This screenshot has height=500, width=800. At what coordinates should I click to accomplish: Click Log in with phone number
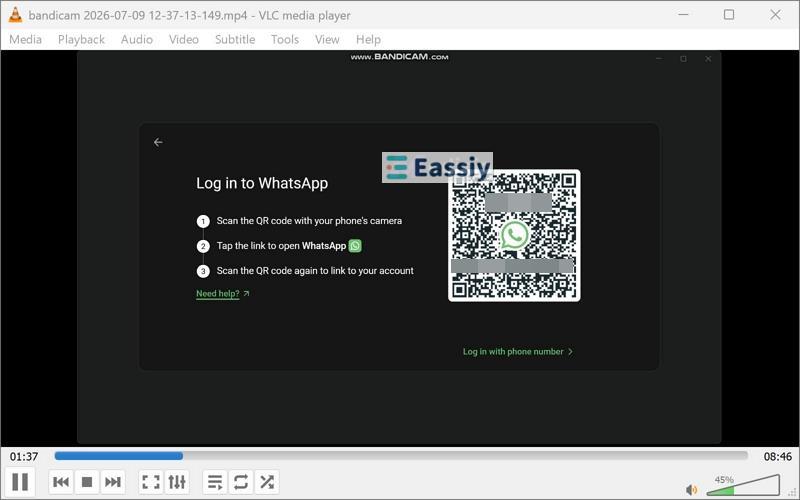[517, 352]
